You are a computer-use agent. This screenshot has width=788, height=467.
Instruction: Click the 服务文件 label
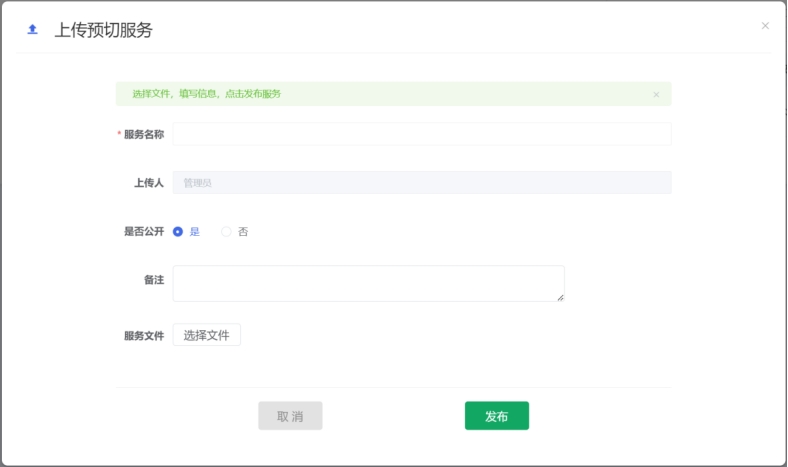click(x=144, y=336)
